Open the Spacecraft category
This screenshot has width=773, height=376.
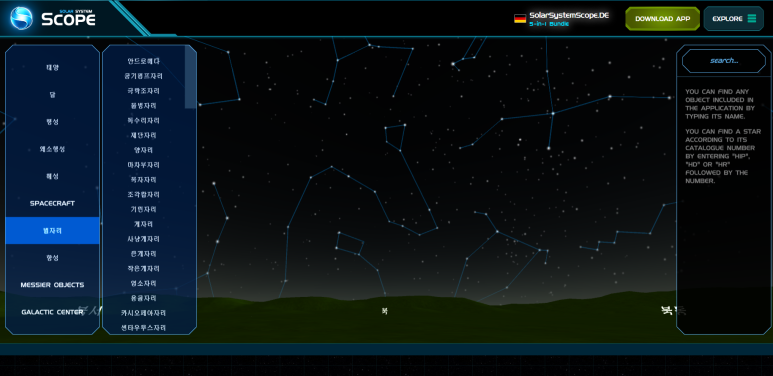[52, 203]
